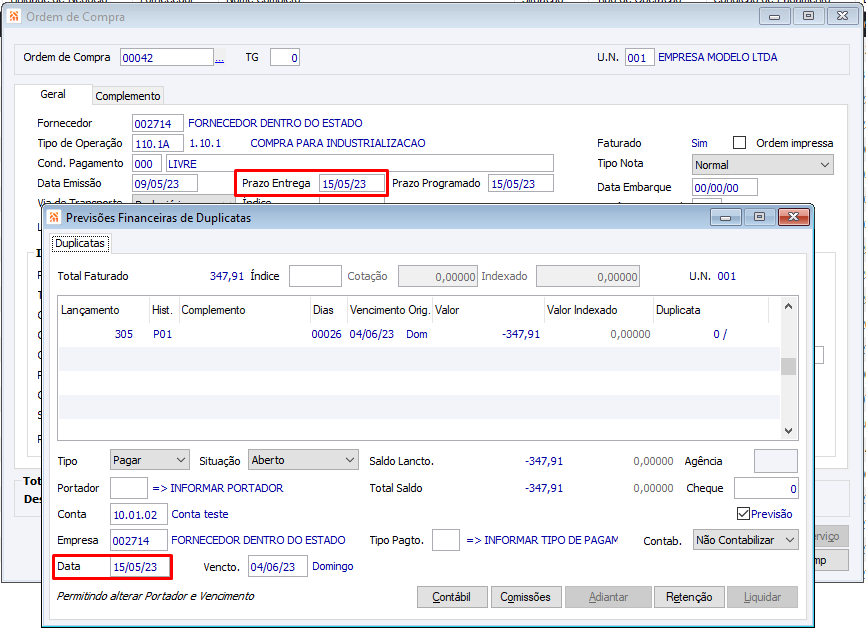866x633 pixels.
Task: Uncheck the Previsão checkbox
Action: coord(743,514)
